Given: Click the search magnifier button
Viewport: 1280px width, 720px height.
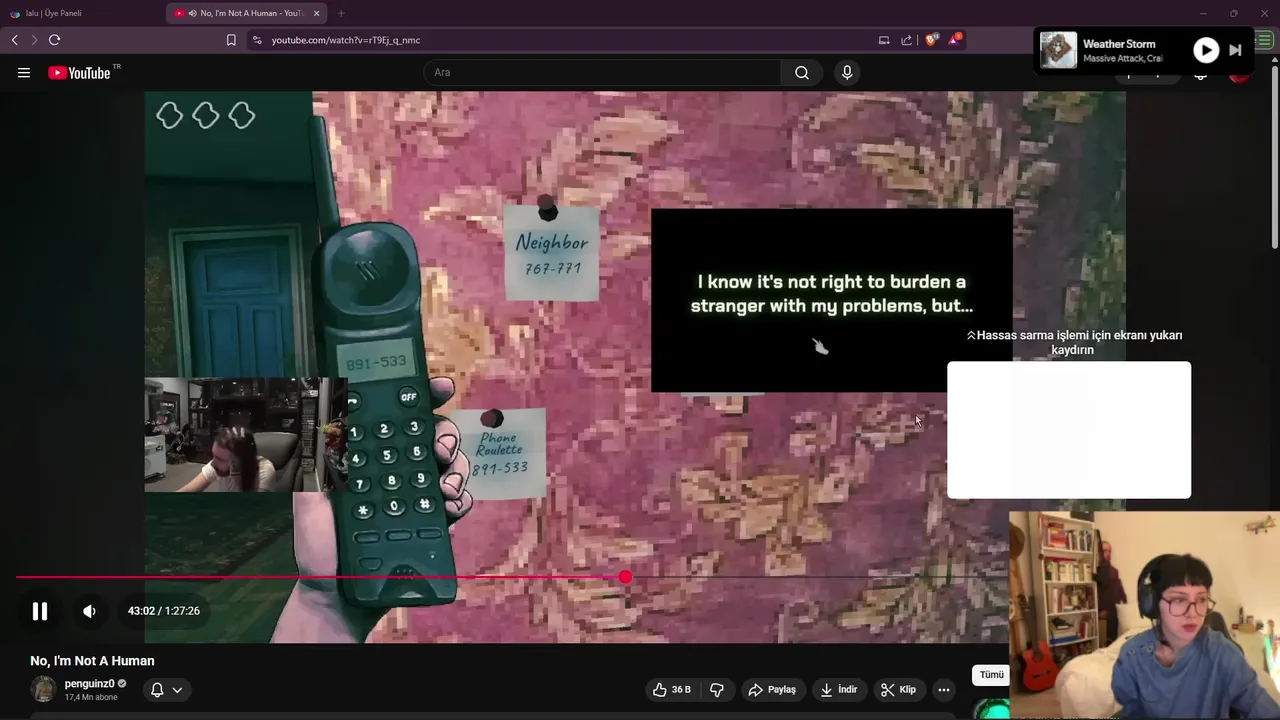Looking at the screenshot, I should [x=802, y=72].
